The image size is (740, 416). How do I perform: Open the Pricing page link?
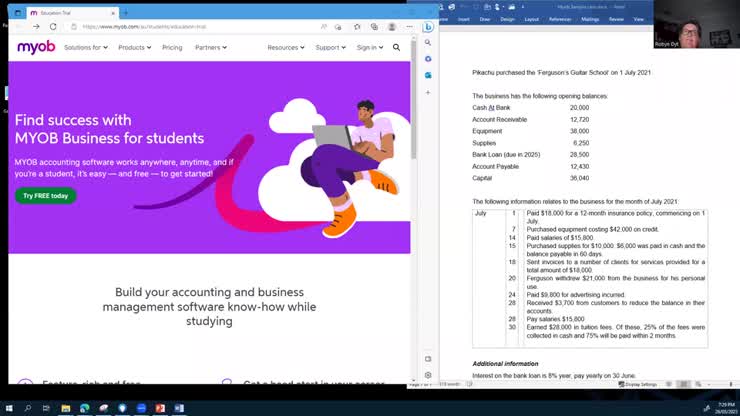(172, 47)
